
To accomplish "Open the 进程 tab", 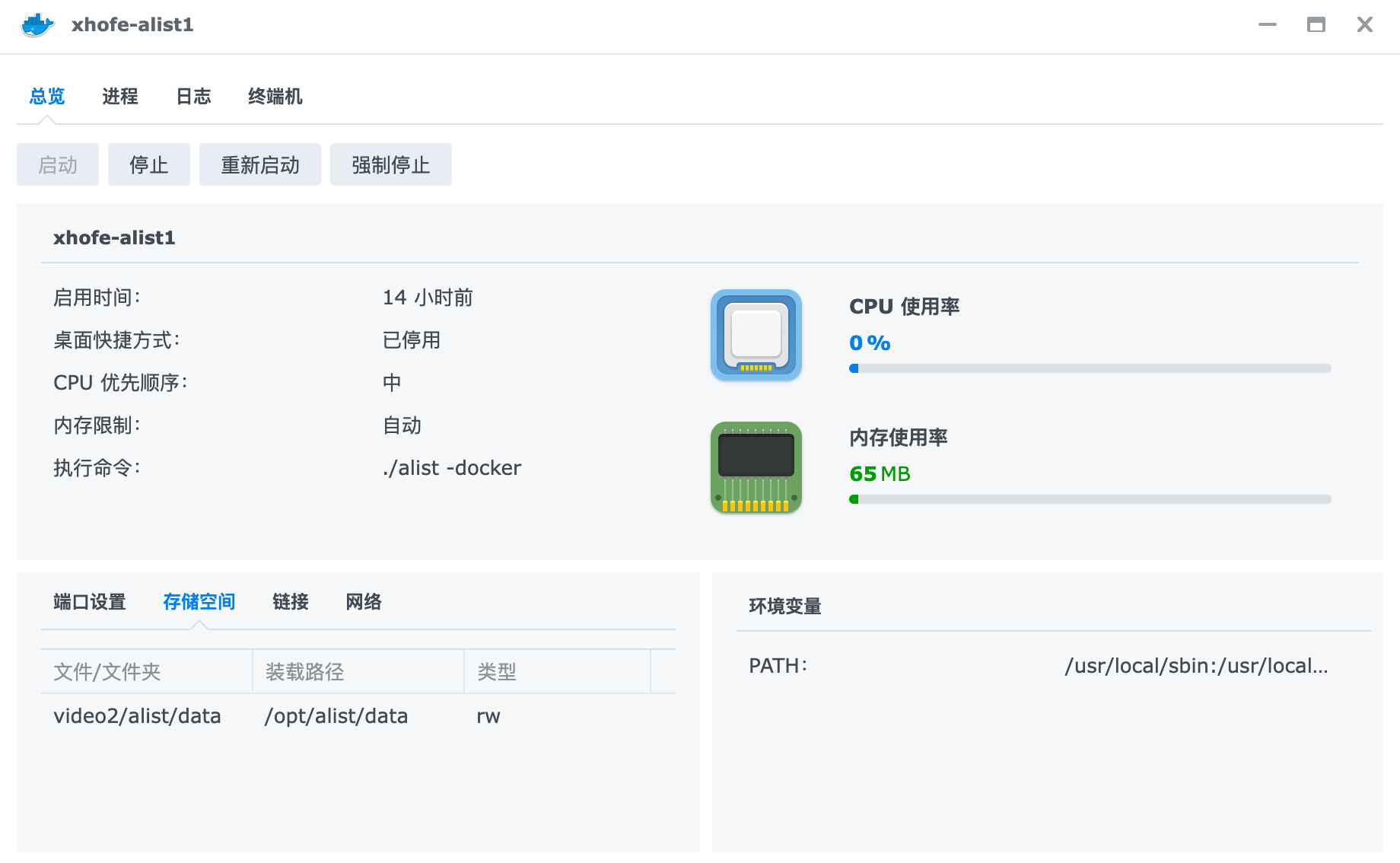I will [120, 97].
